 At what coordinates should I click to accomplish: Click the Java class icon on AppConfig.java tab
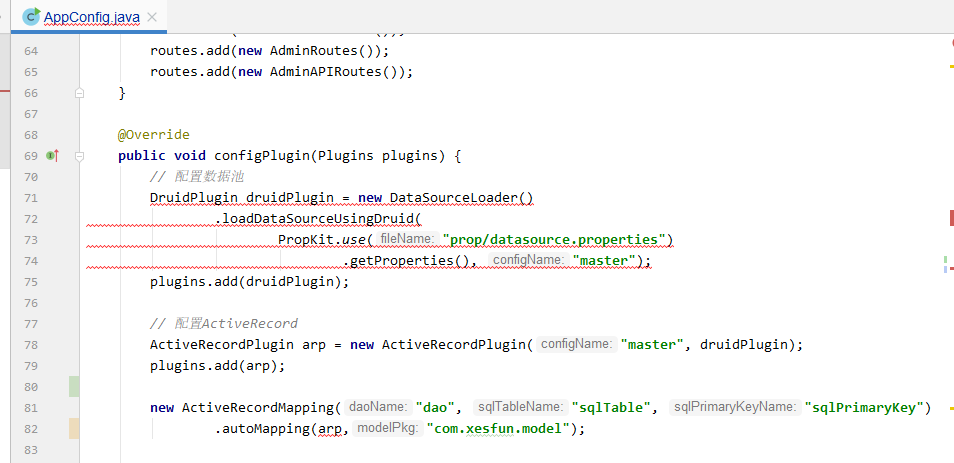click(30, 16)
